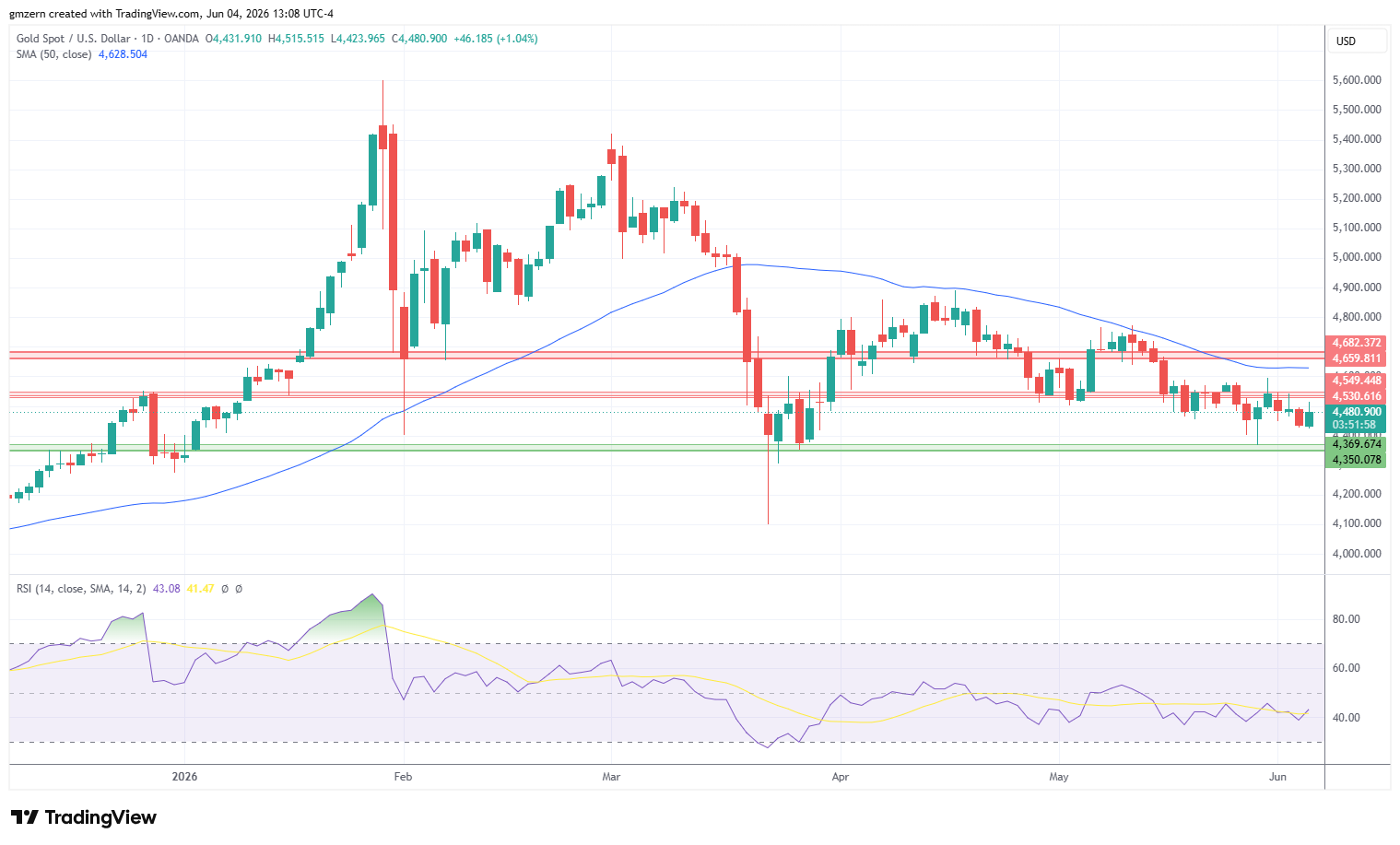The height and width of the screenshot is (845, 1400).
Task: Select the SMA (50, close) indicator label
Action: pos(54,54)
